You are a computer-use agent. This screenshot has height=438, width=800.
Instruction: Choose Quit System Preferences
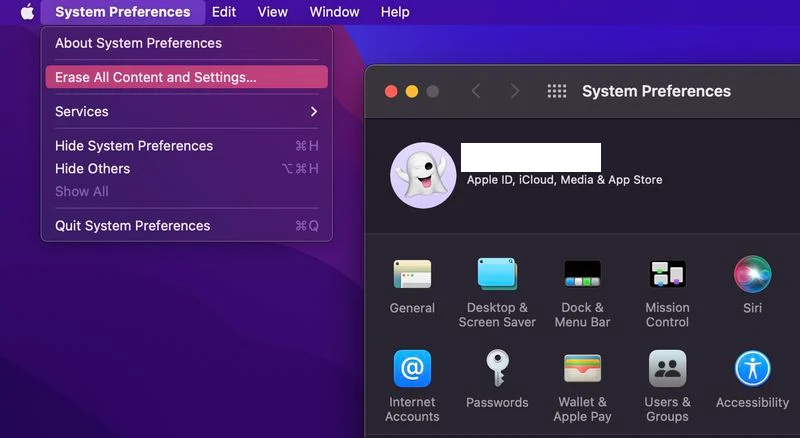[187, 226]
